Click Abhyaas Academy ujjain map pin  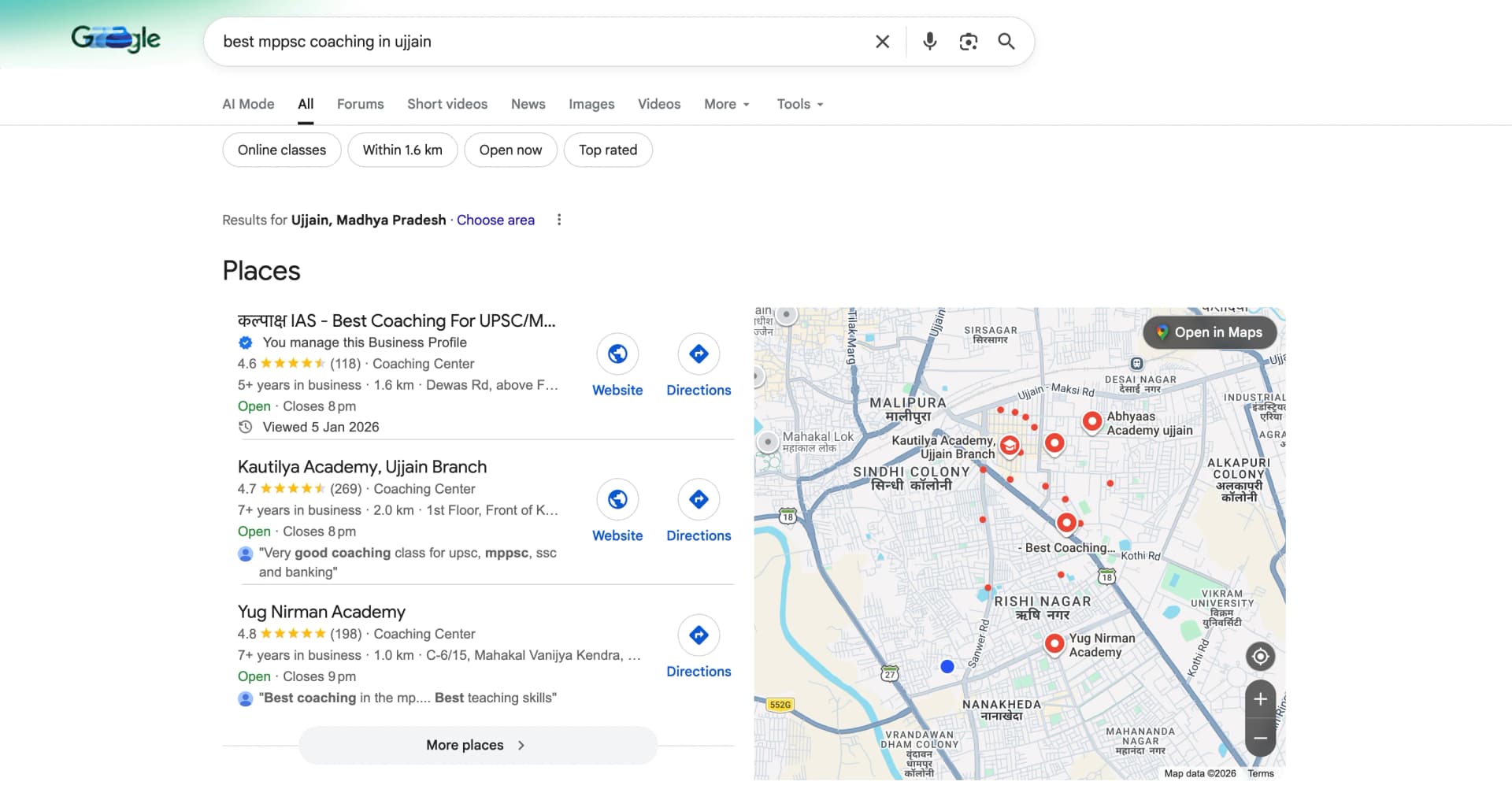point(1091,421)
